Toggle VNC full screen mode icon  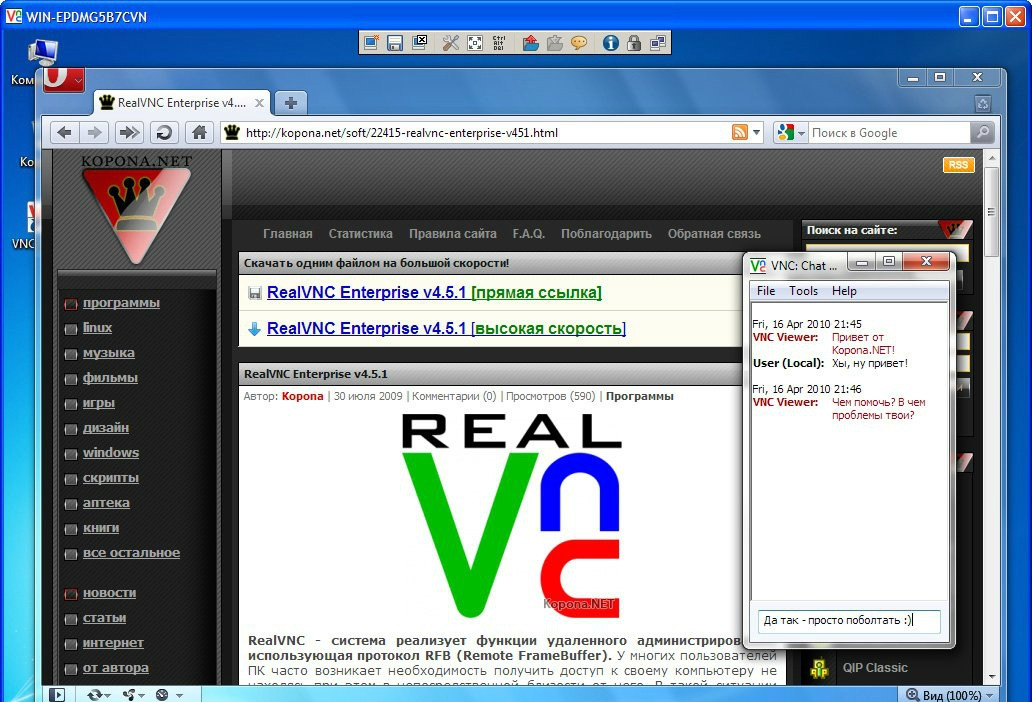click(475, 43)
